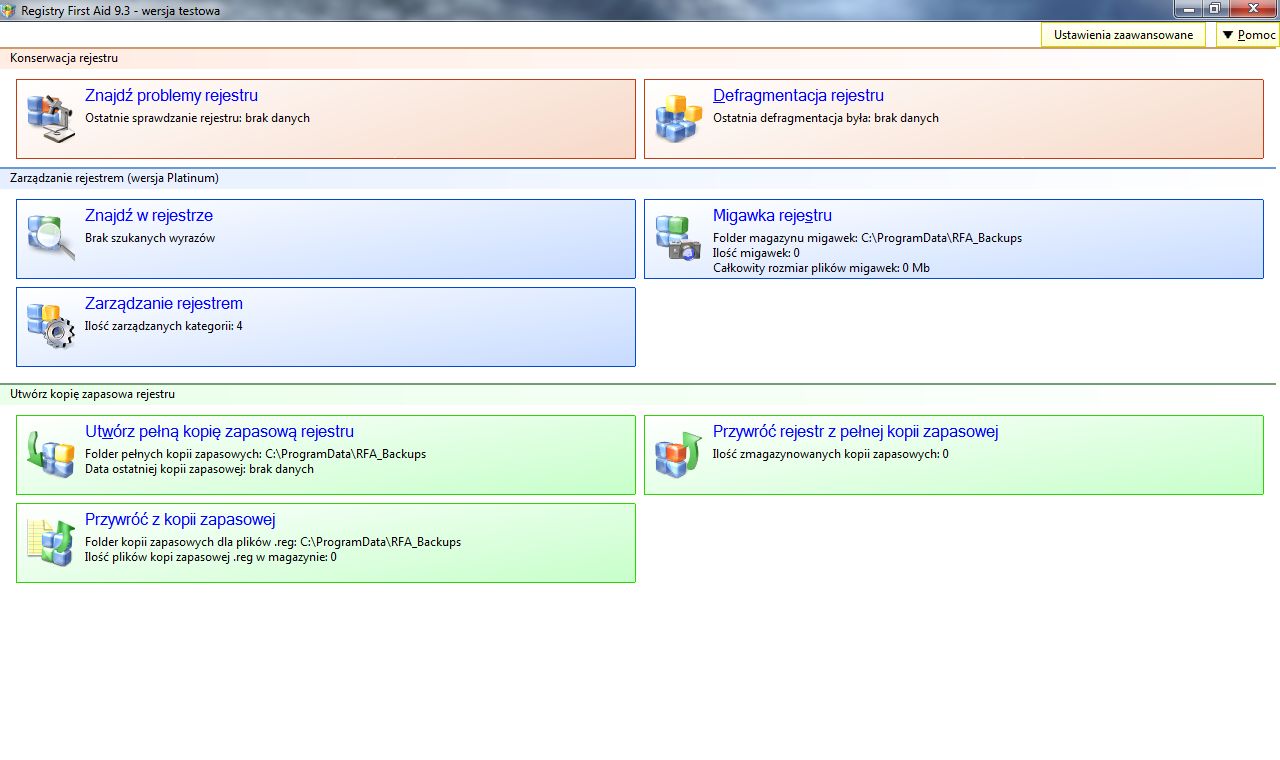Click text 'Data ostatniej kopii zapasowej: brak danych'
The width and height of the screenshot is (1280, 760).
coord(199,469)
